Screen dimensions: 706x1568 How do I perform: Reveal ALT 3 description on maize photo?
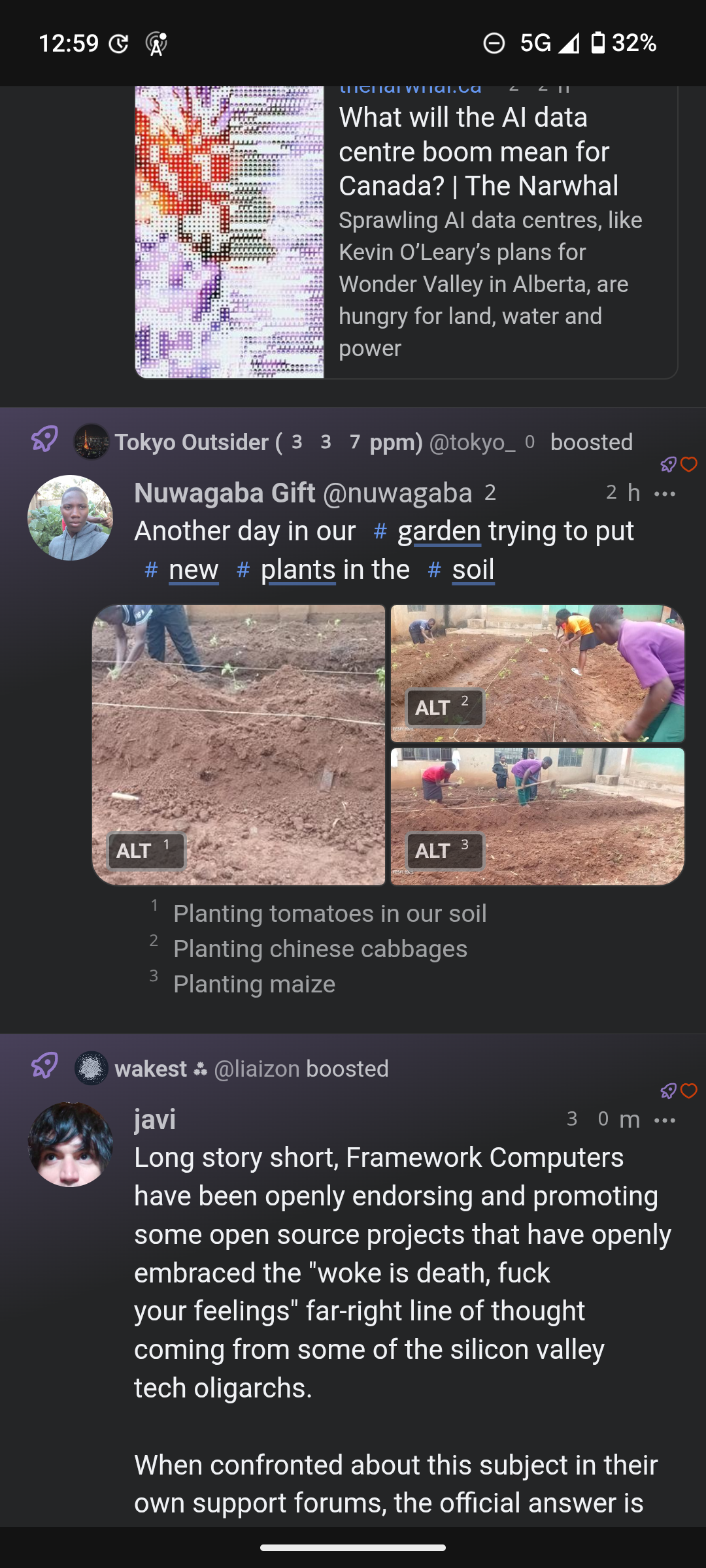(x=445, y=851)
